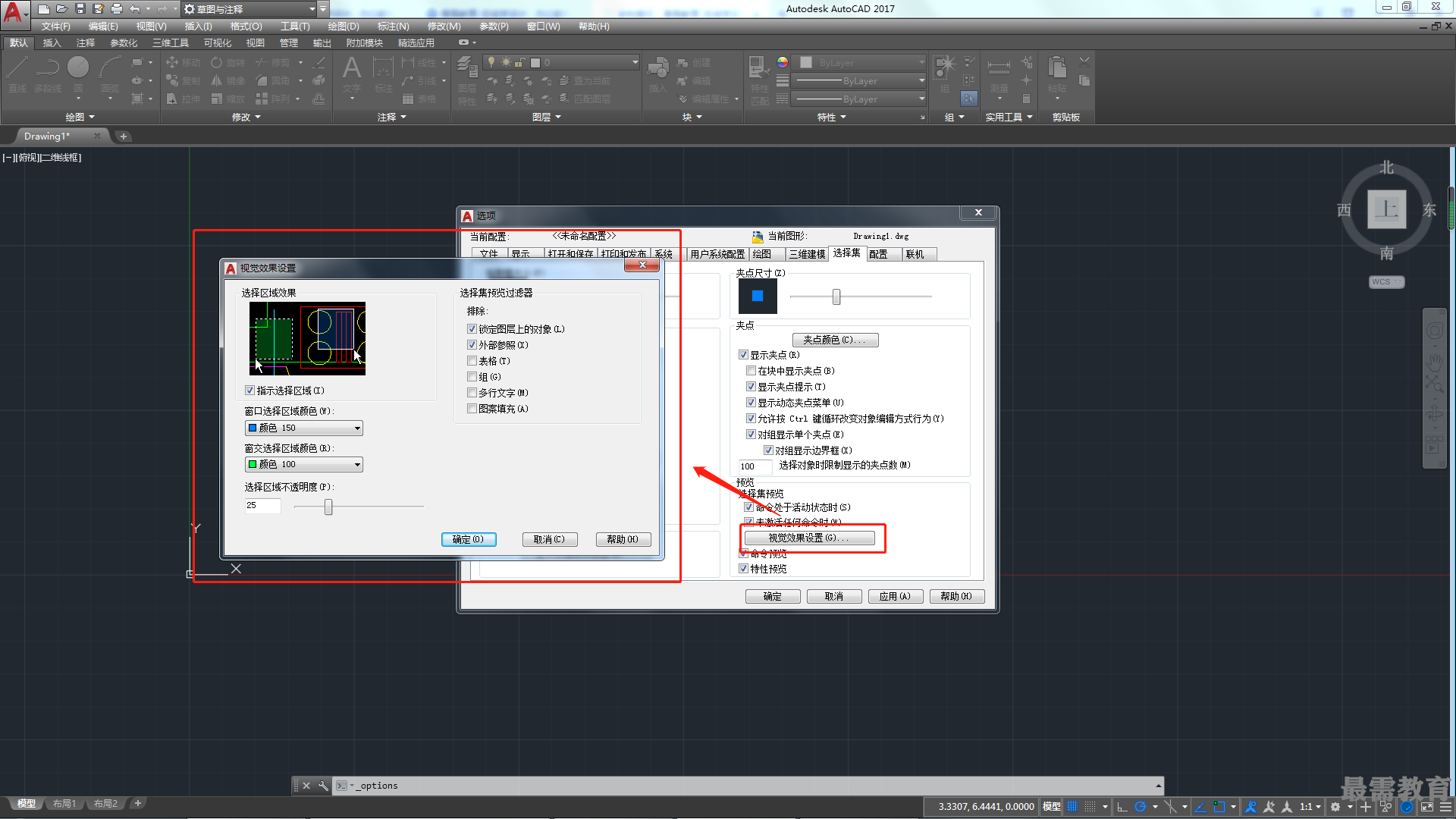This screenshot has height=819, width=1456.
Task: Open the 格式(O) menu
Action: tap(246, 27)
